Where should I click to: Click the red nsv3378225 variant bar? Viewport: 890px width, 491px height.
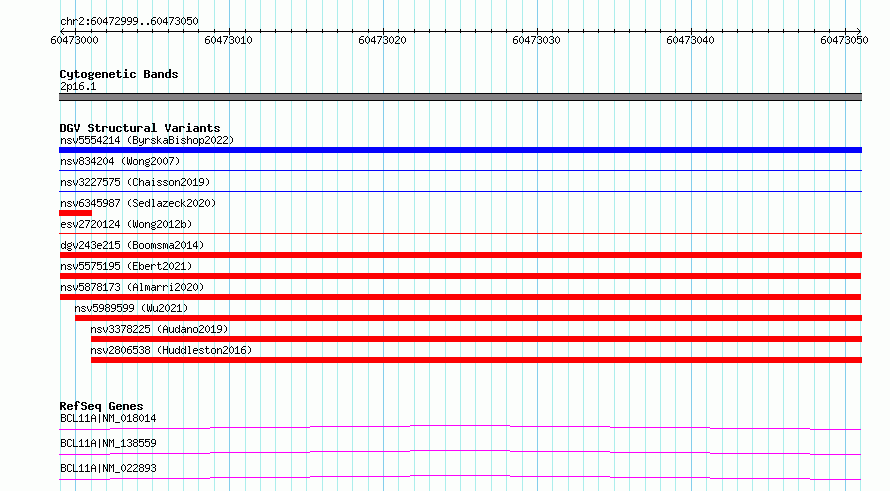click(476, 339)
